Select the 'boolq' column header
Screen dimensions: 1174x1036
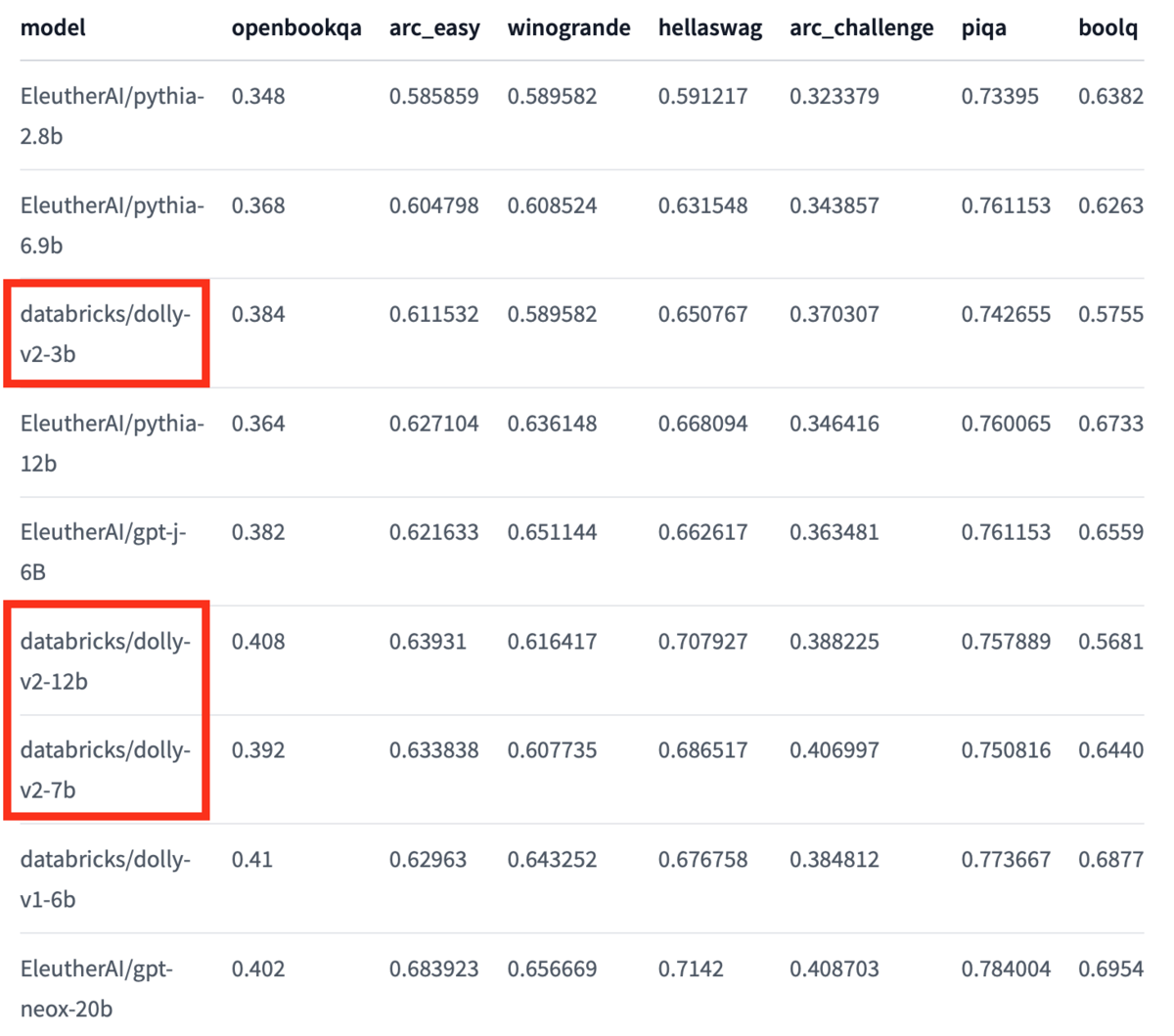[1108, 28]
